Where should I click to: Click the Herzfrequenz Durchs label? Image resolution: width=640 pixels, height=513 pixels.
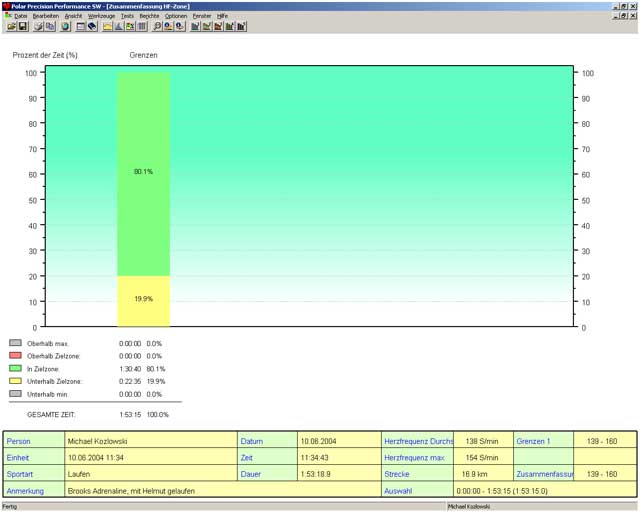[418, 441]
